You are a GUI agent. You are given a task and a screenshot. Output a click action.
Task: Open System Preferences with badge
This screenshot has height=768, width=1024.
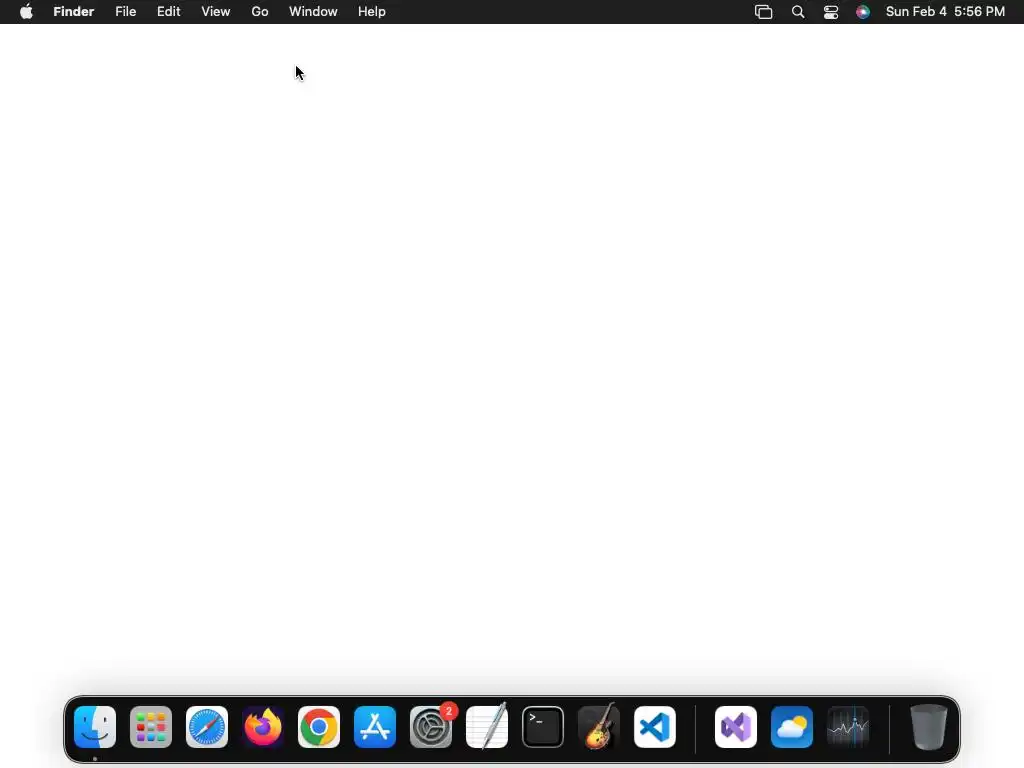click(x=431, y=727)
